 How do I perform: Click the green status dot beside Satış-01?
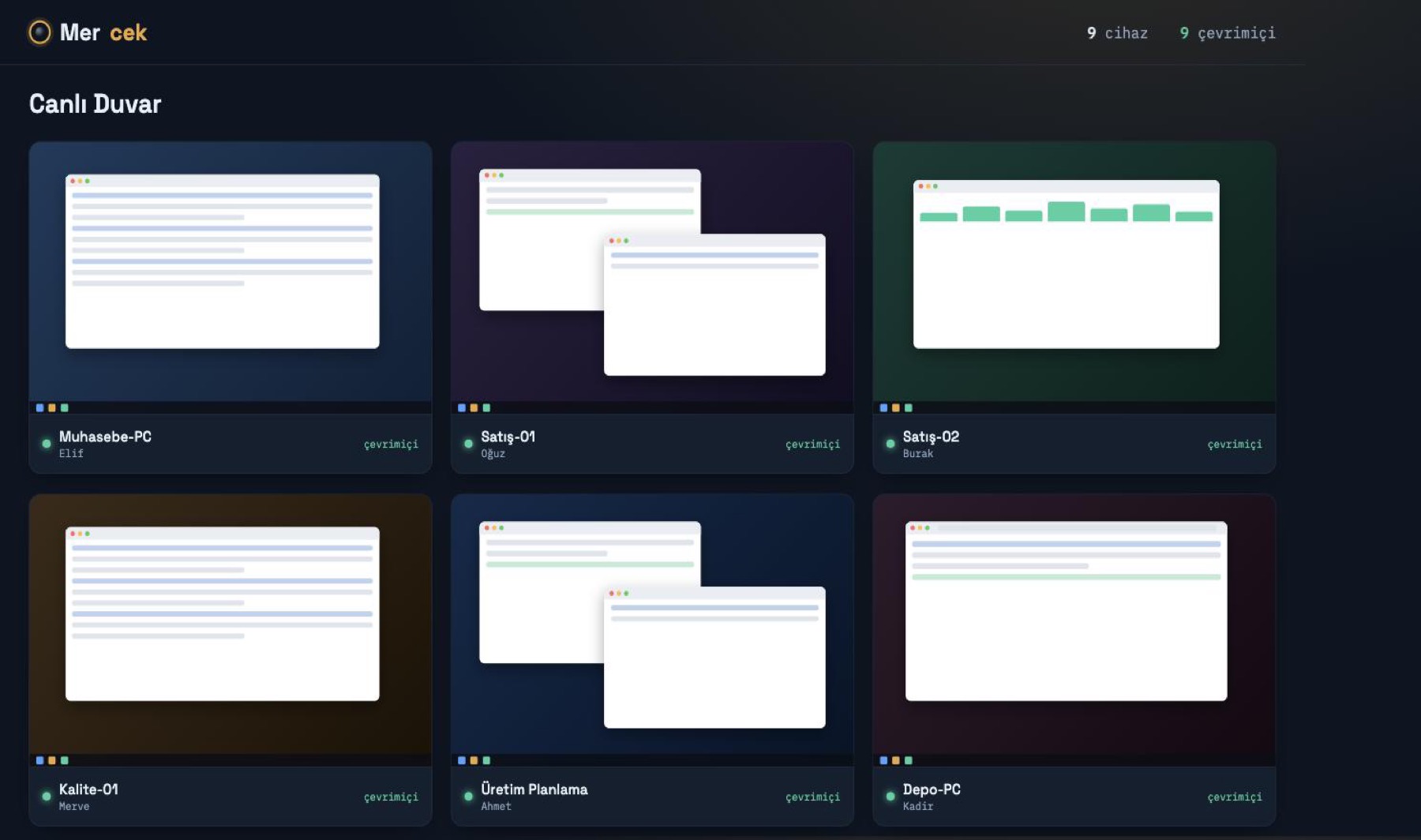468,444
